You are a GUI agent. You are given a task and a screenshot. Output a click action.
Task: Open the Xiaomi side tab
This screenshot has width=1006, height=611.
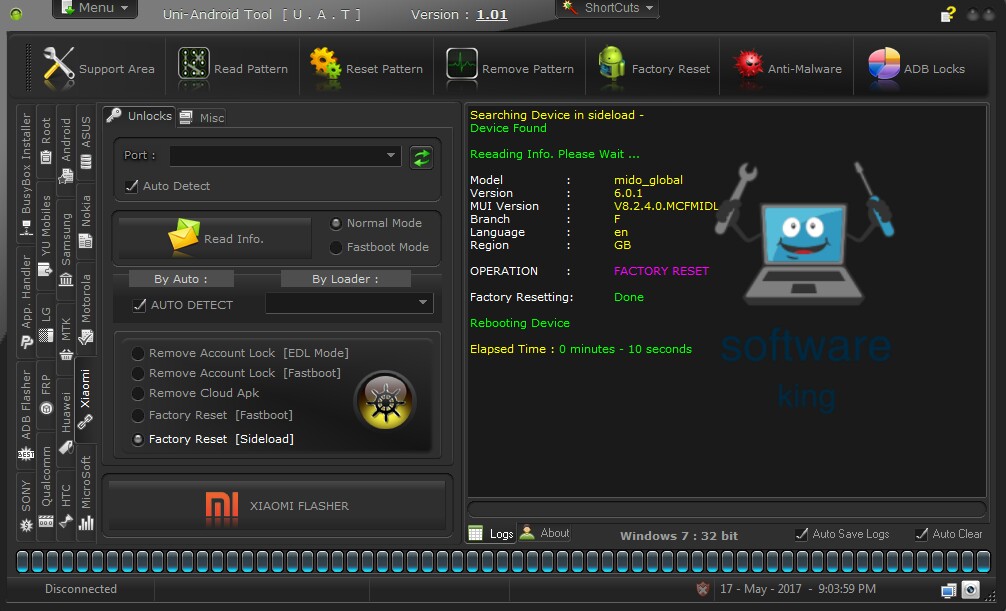(x=85, y=399)
